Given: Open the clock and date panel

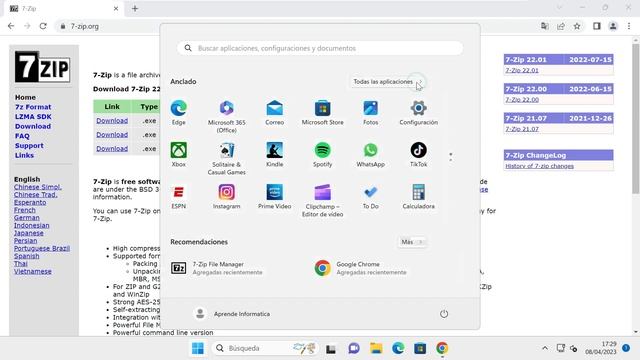Looking at the screenshot, I should [x=602, y=348].
